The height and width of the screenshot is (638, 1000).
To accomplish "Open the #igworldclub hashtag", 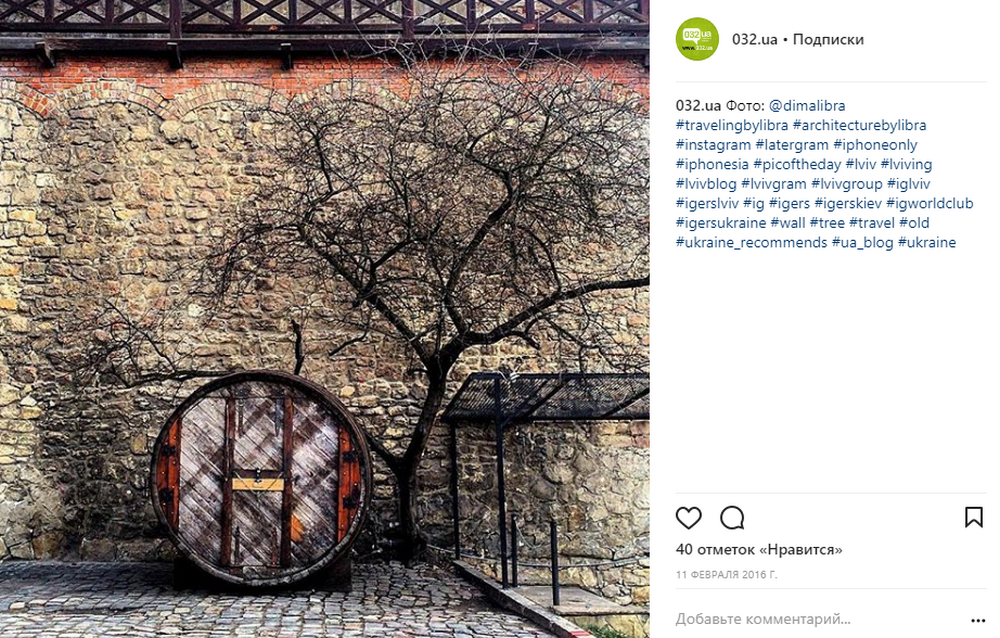I will (929, 204).
